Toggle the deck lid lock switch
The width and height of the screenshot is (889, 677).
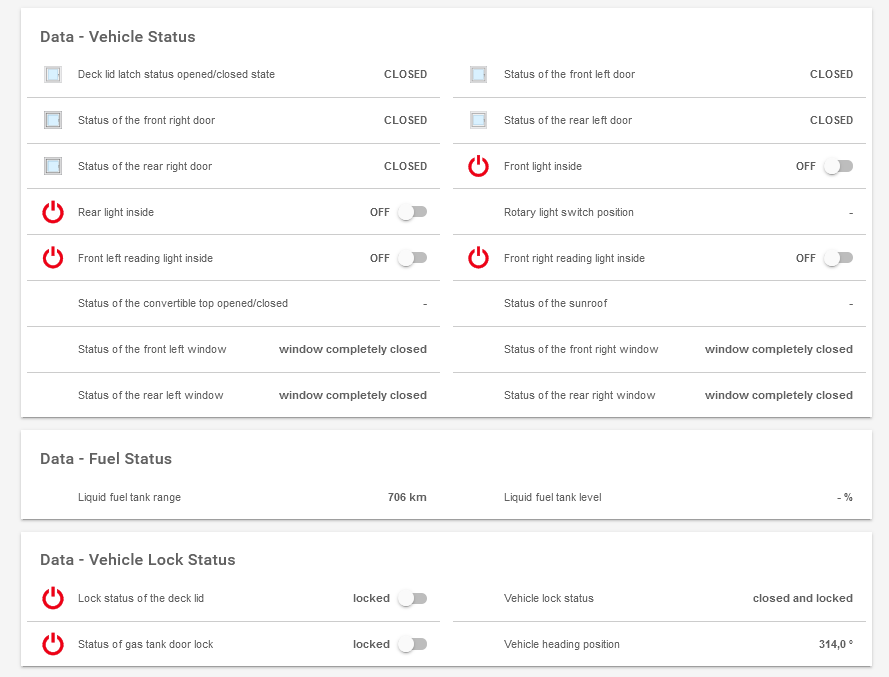pos(411,599)
